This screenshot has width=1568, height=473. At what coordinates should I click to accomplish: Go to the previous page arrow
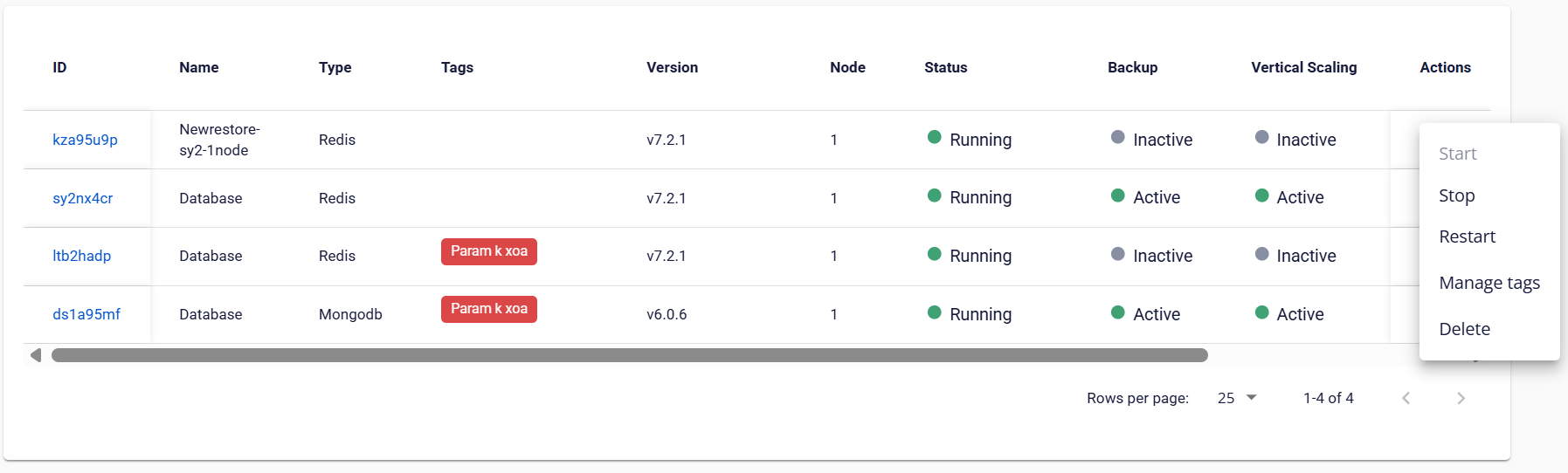1406,398
